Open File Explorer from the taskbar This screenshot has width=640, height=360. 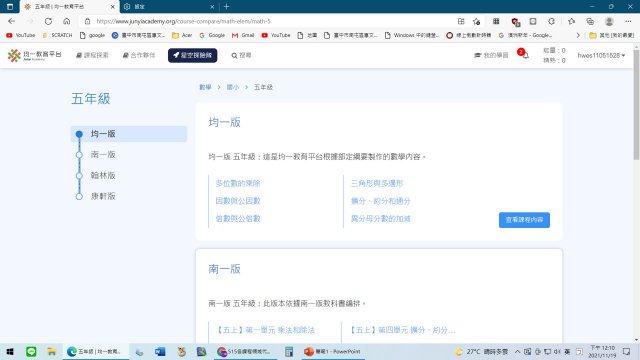pos(51,351)
